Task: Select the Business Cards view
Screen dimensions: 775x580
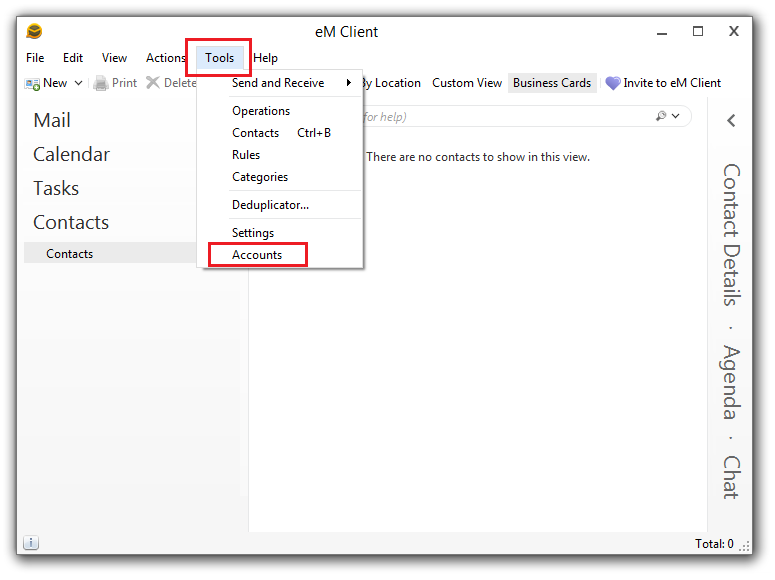Action: (552, 83)
